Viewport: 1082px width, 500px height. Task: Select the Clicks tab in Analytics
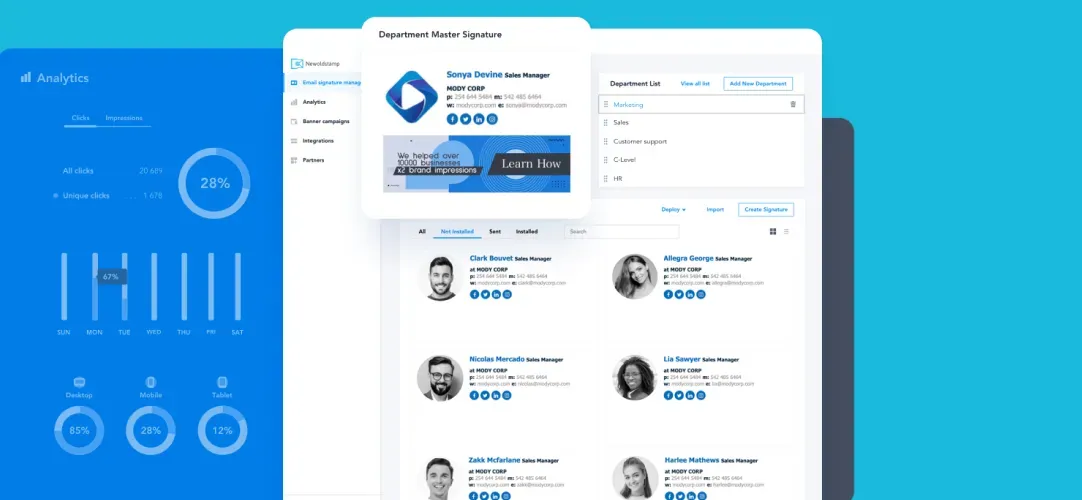[x=81, y=118]
